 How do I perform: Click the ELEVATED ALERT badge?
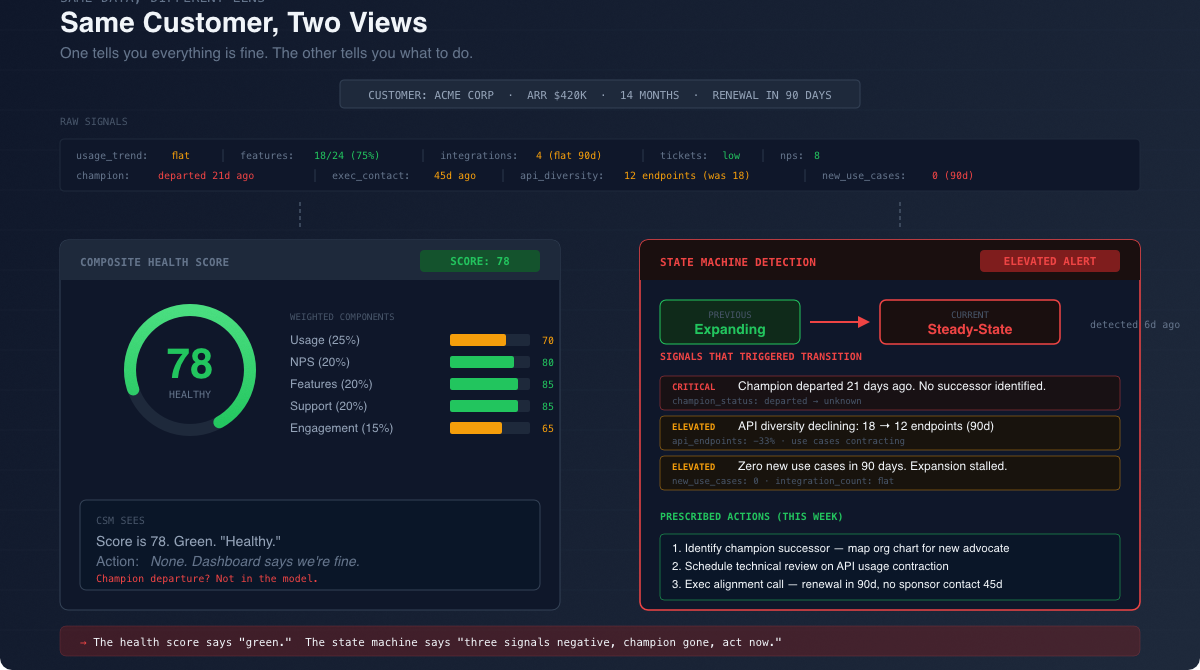point(1050,261)
